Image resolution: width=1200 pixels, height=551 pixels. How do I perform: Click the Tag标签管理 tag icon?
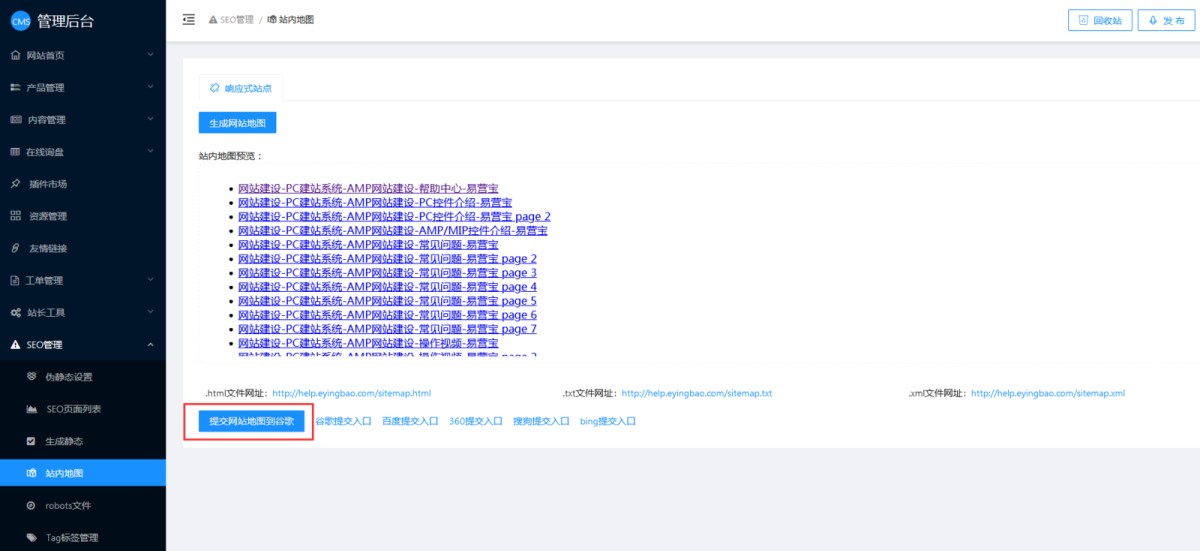(31, 537)
